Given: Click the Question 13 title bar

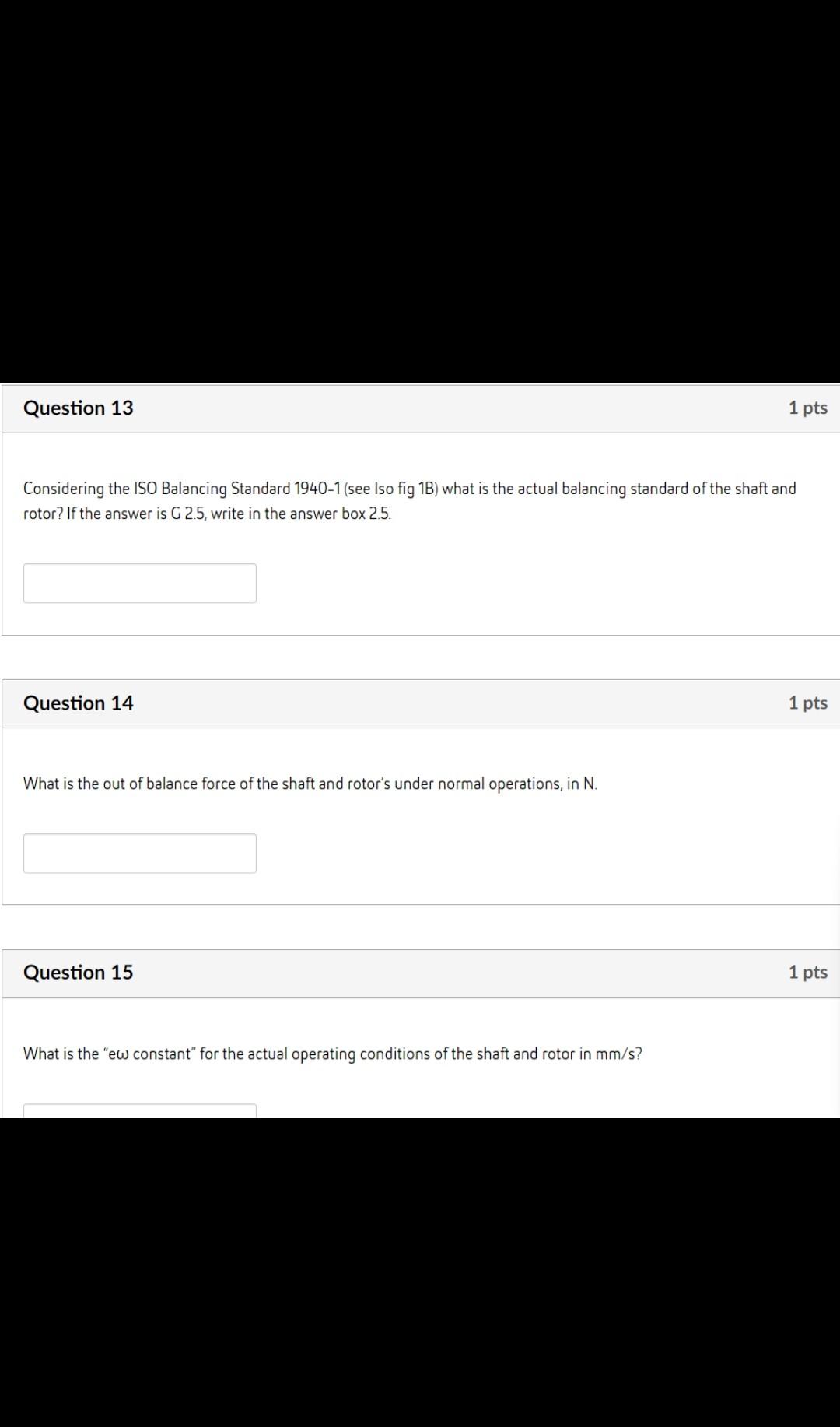Looking at the screenshot, I should 420,407.
